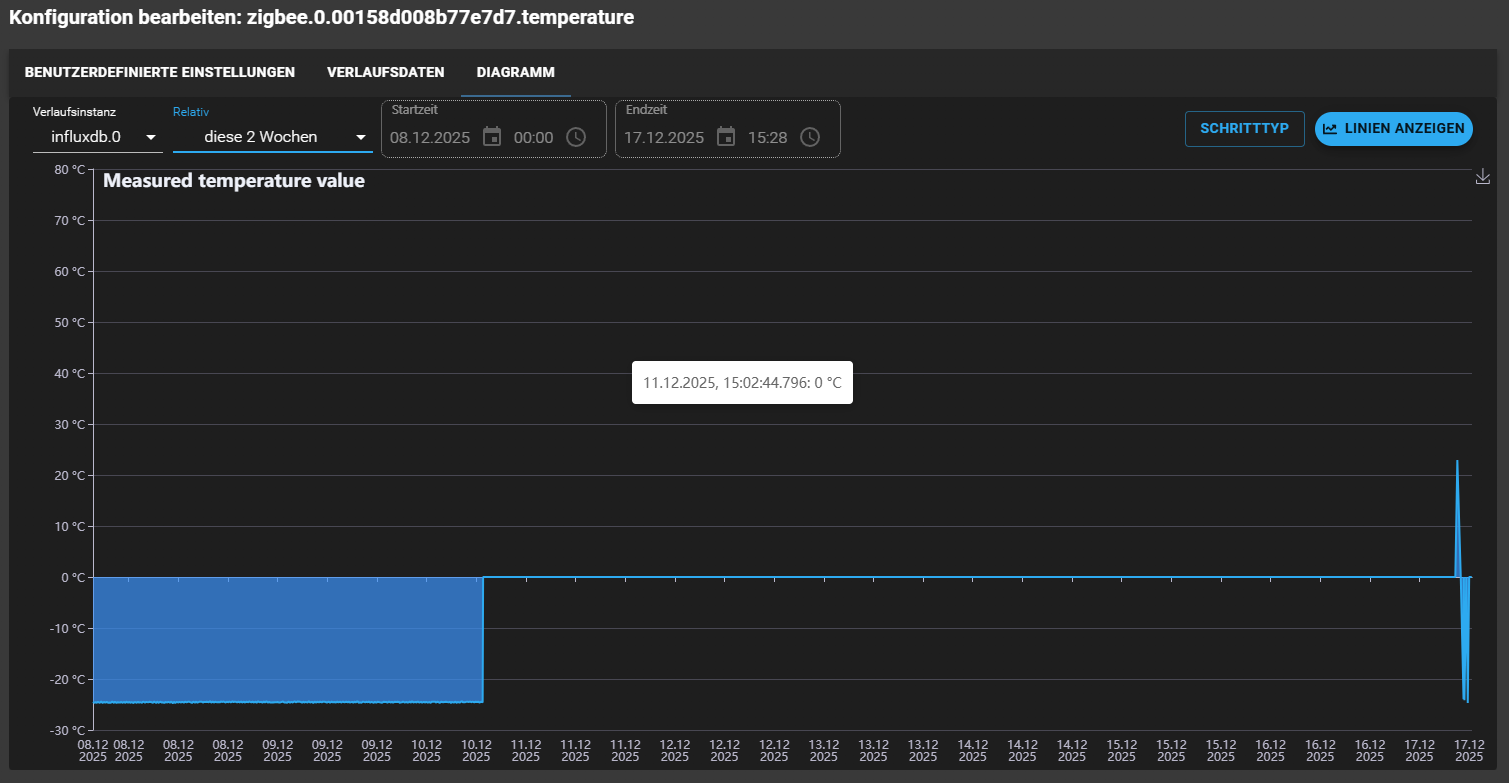Expand the Verlaufsinstanz influxdb.0 dropdown
Image resolution: width=1509 pixels, height=783 pixels.
pyautogui.click(x=98, y=137)
